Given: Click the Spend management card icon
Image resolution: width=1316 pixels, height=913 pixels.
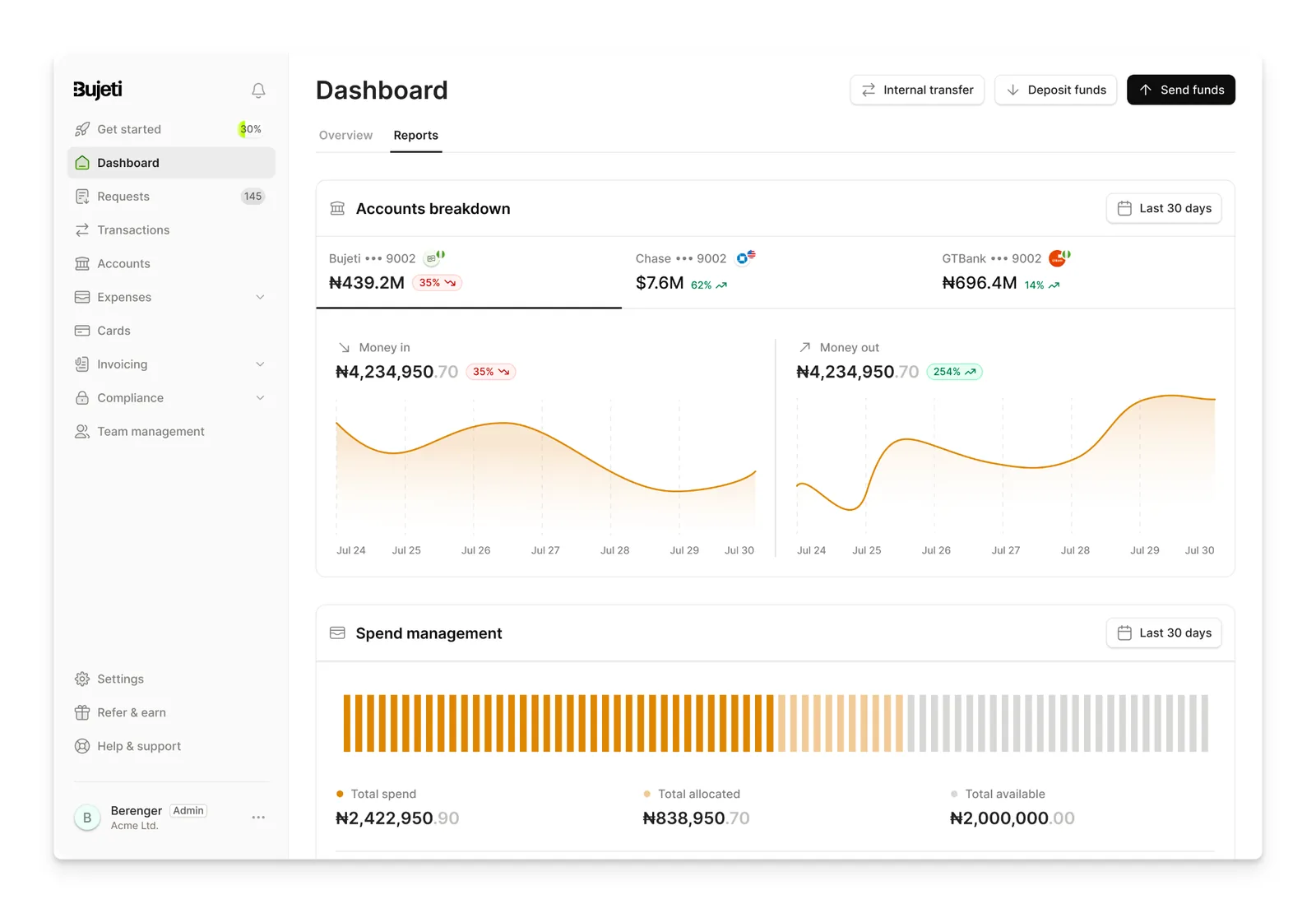Looking at the screenshot, I should point(337,633).
